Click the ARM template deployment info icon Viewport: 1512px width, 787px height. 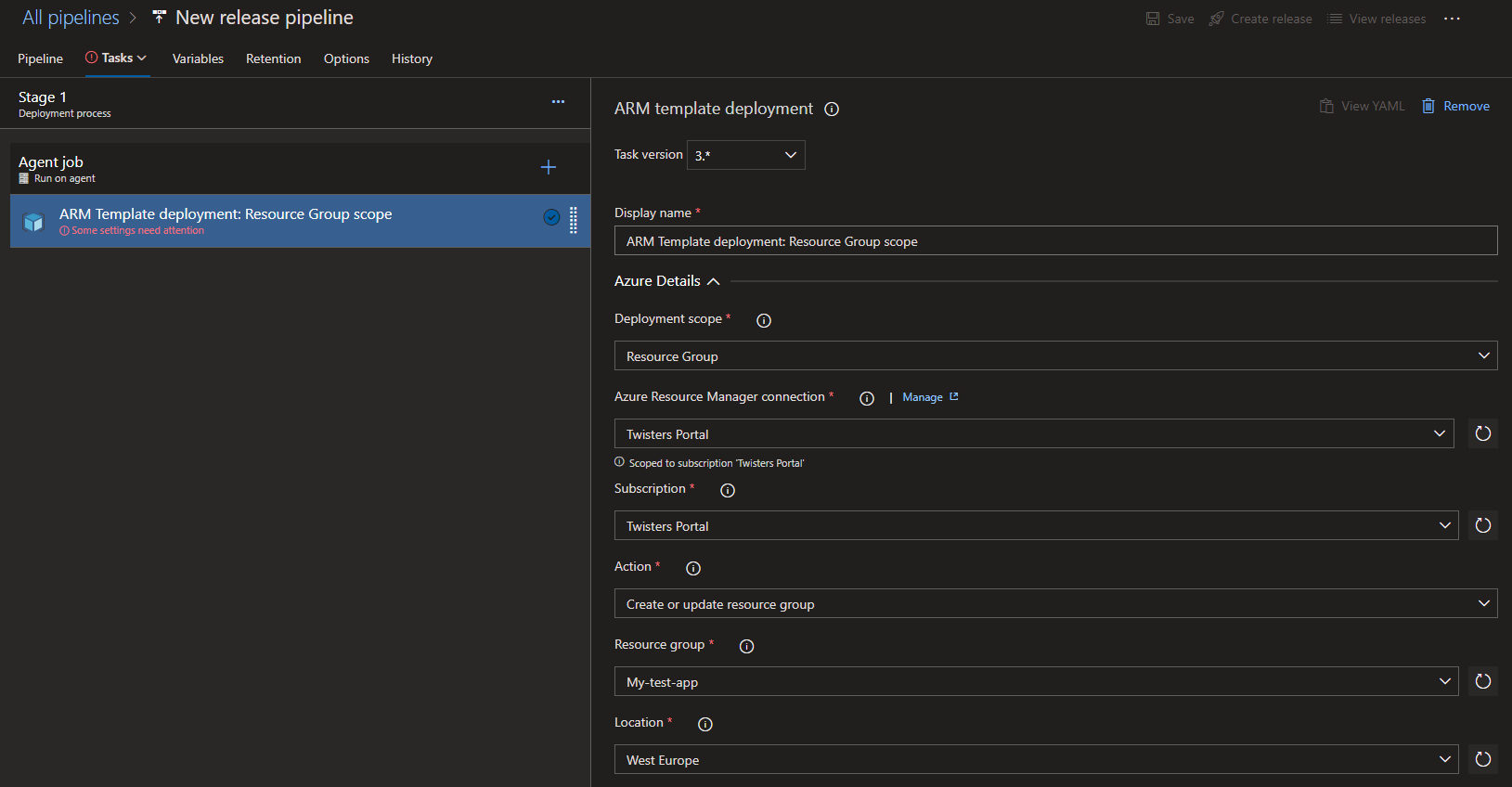coord(832,110)
